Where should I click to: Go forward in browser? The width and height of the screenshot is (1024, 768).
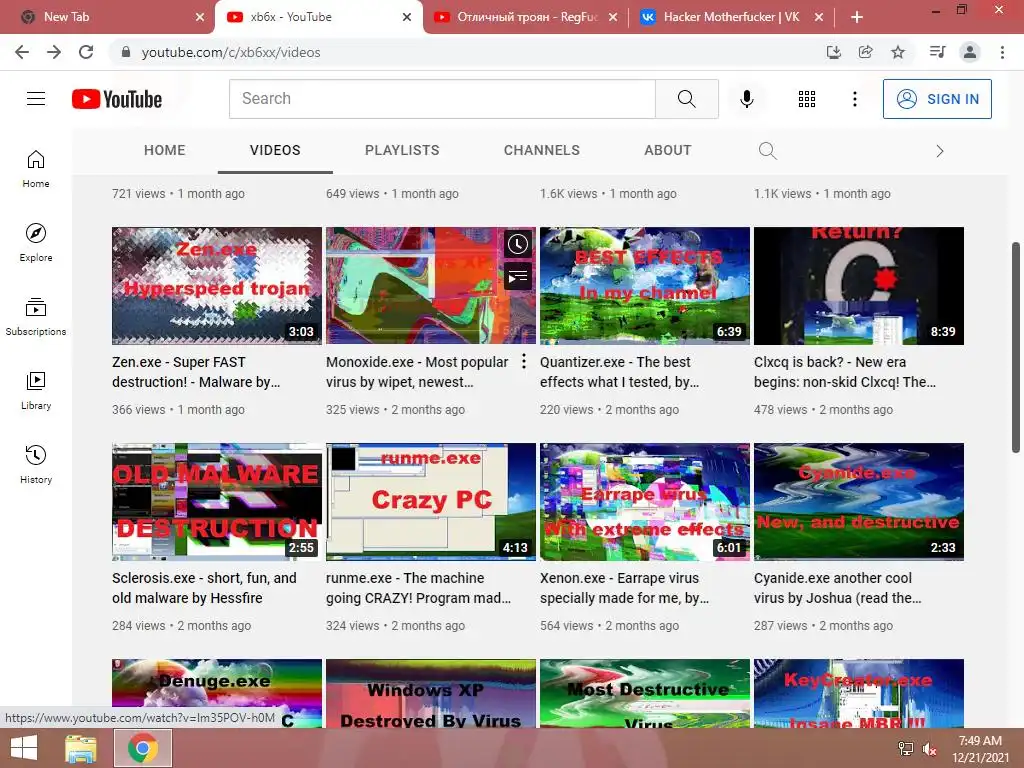[54, 52]
